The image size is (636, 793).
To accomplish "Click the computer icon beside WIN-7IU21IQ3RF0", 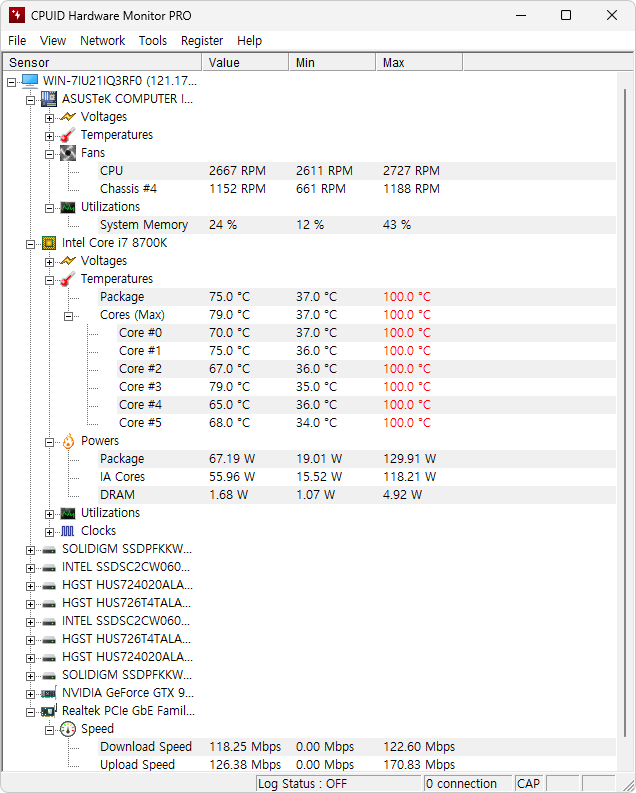I will coord(30,81).
